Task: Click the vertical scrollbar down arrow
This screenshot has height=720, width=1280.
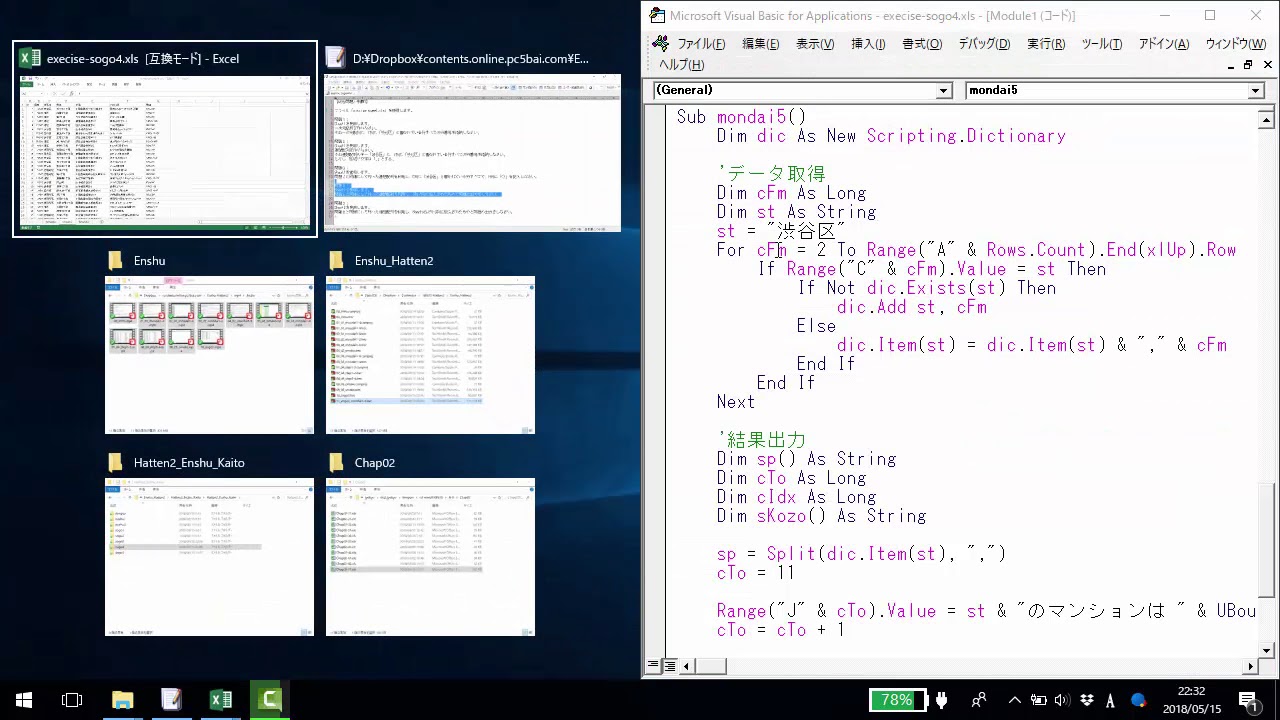Action: 1266,650
